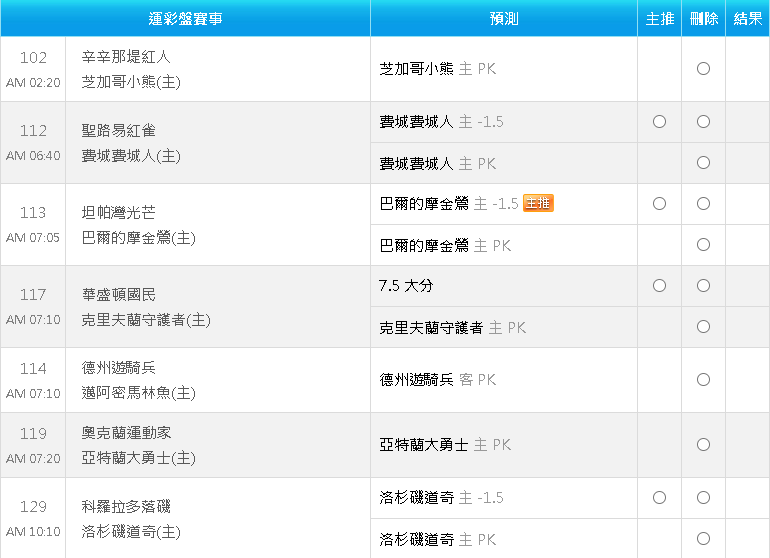Select delete radio for 洛杉磯道奇 主 PK

[703, 539]
